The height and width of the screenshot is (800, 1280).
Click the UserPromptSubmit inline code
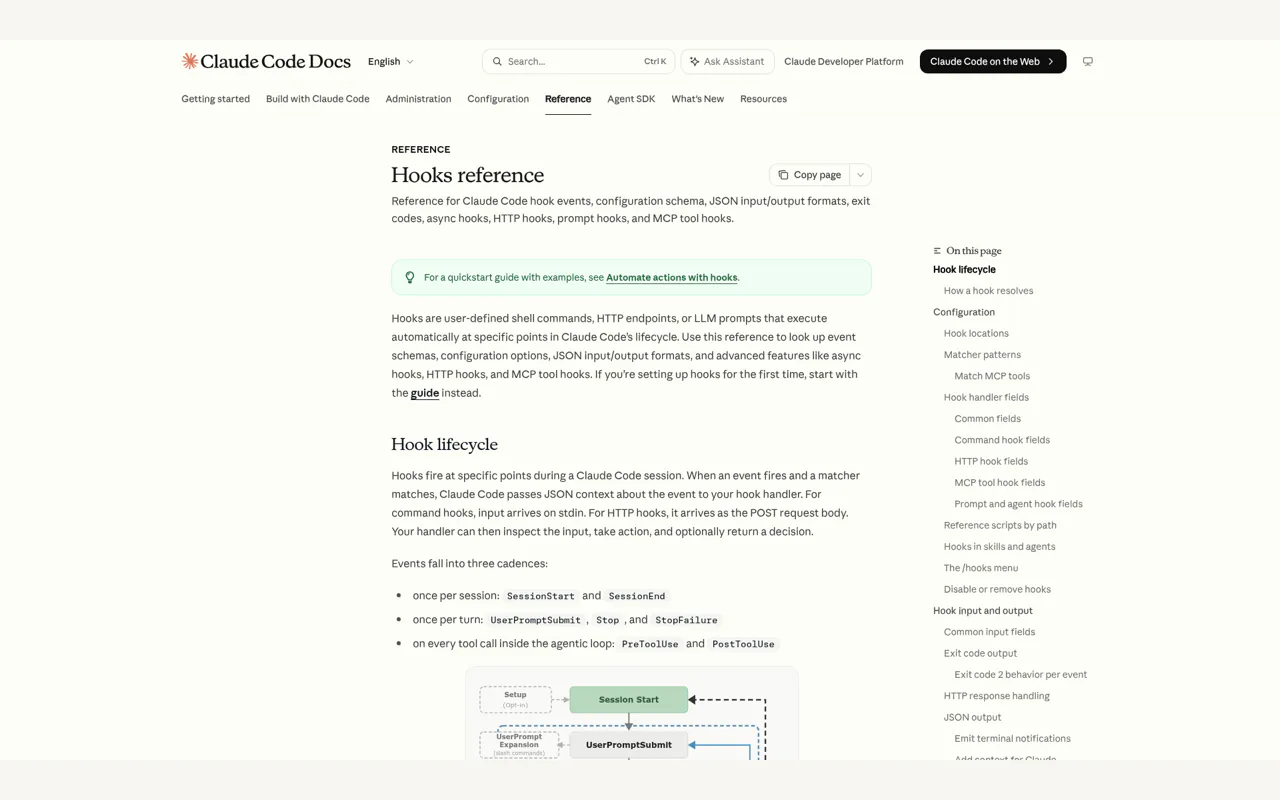pos(535,620)
